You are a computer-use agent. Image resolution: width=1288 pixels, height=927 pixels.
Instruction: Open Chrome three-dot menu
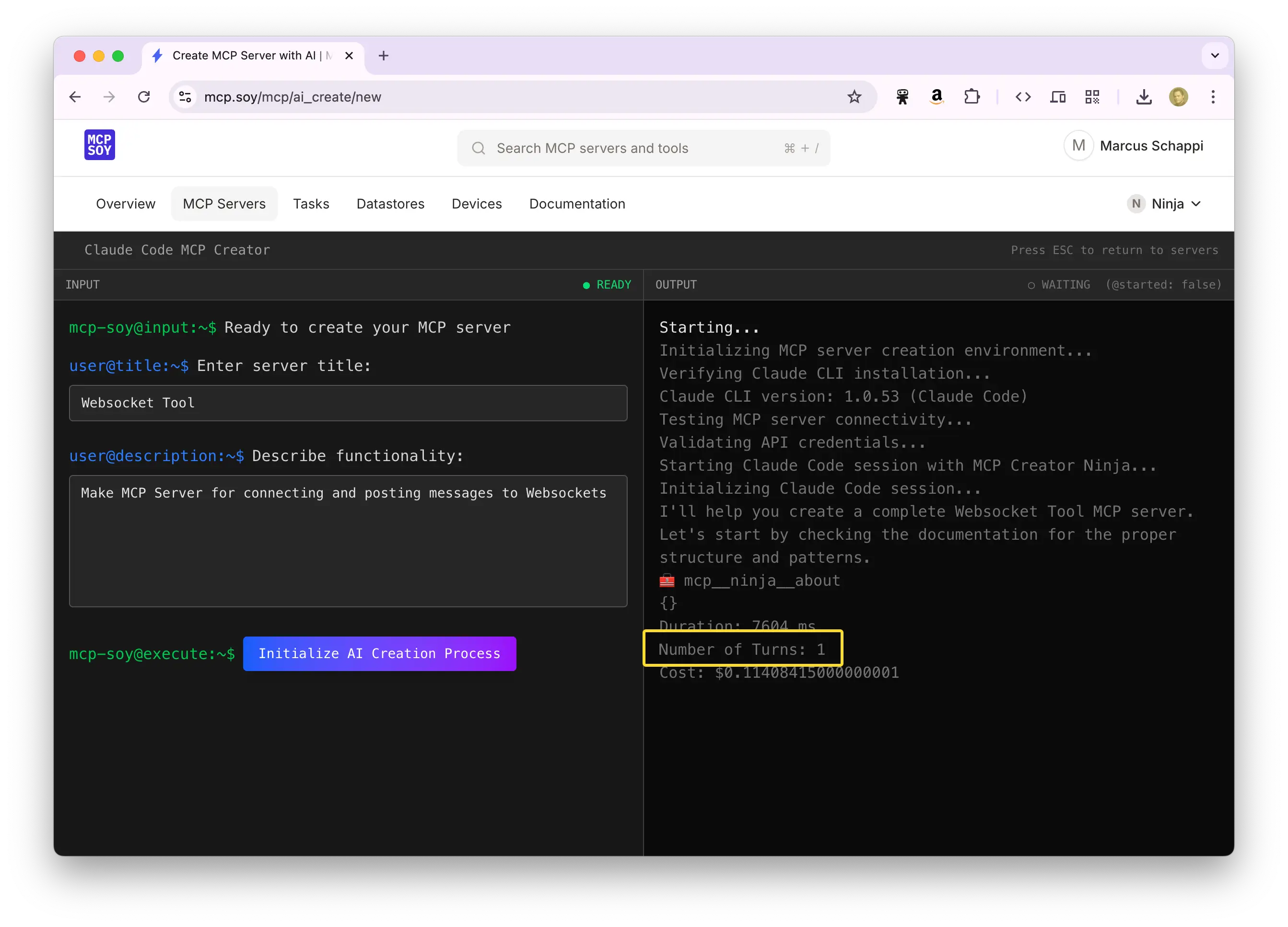click(1213, 97)
